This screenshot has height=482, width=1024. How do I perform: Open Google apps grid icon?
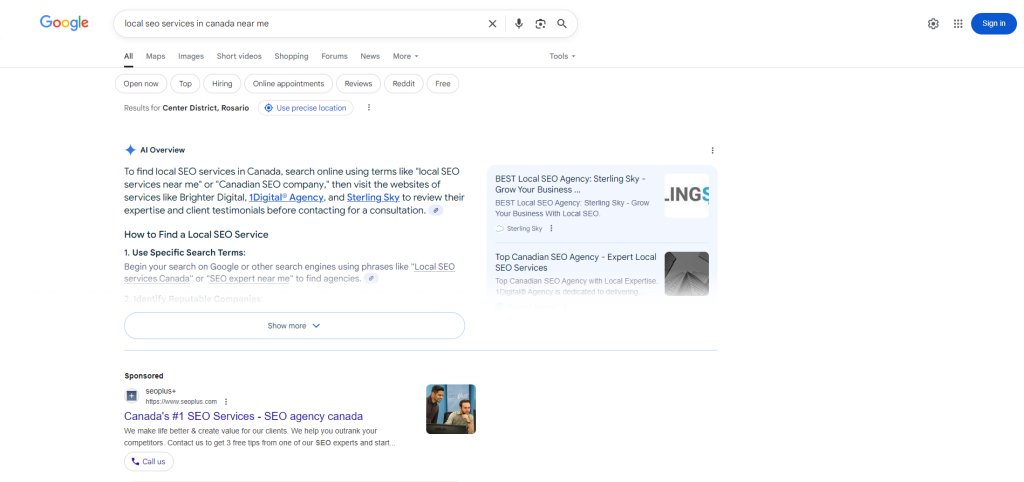[958, 24]
